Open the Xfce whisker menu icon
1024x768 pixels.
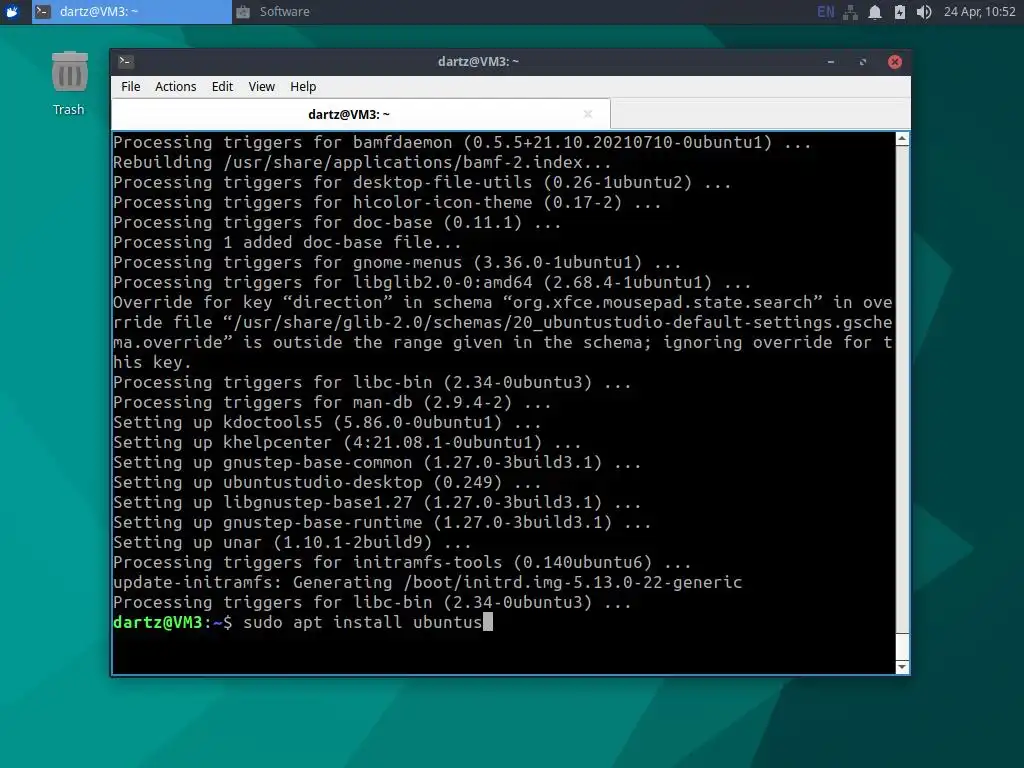12,12
